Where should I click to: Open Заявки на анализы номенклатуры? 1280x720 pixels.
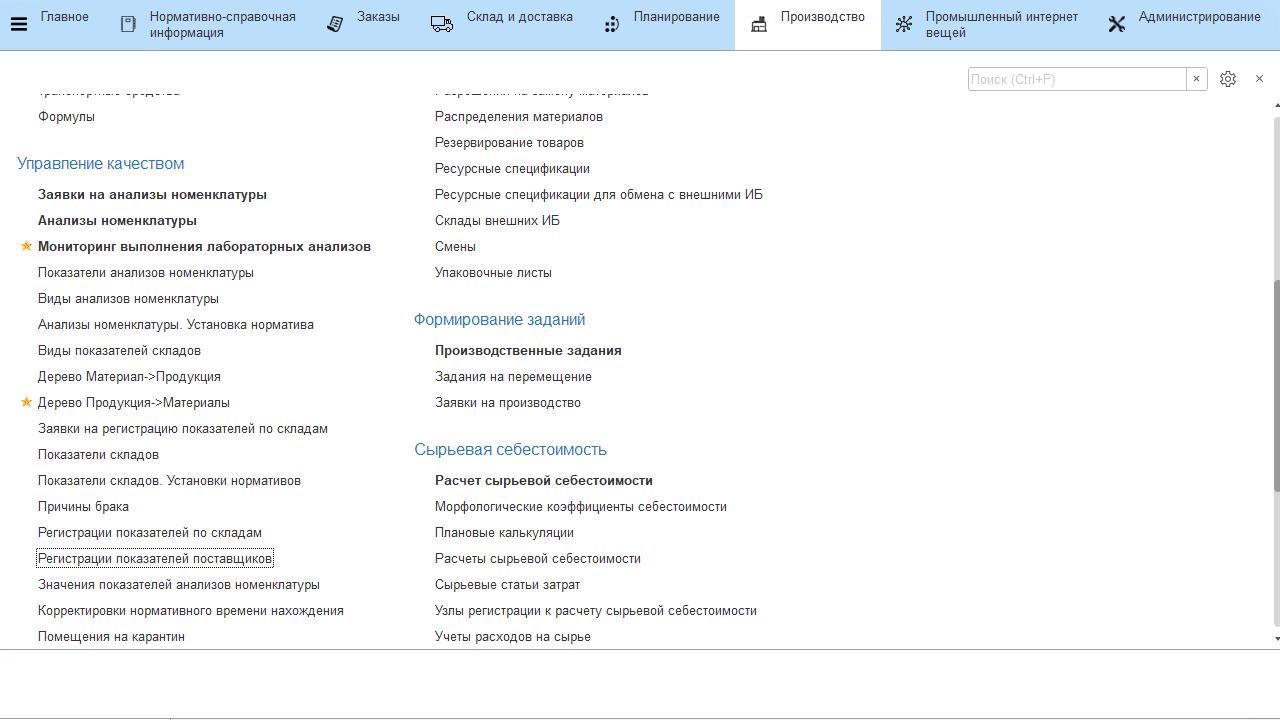point(152,195)
